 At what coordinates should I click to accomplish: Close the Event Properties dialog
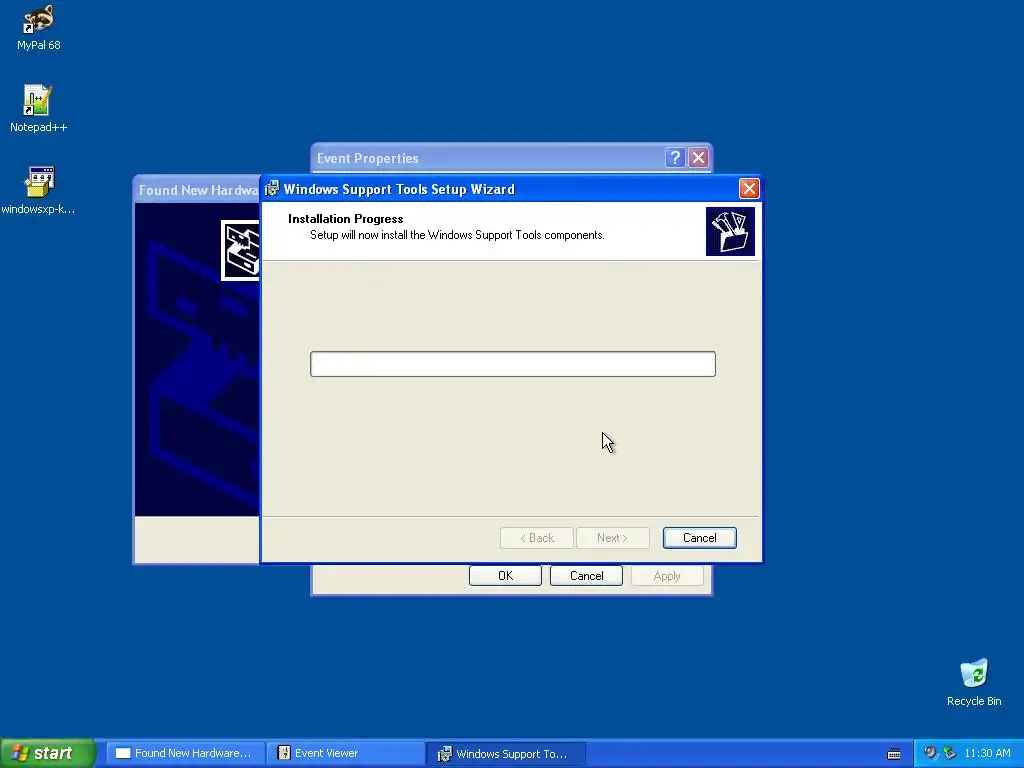tap(699, 157)
